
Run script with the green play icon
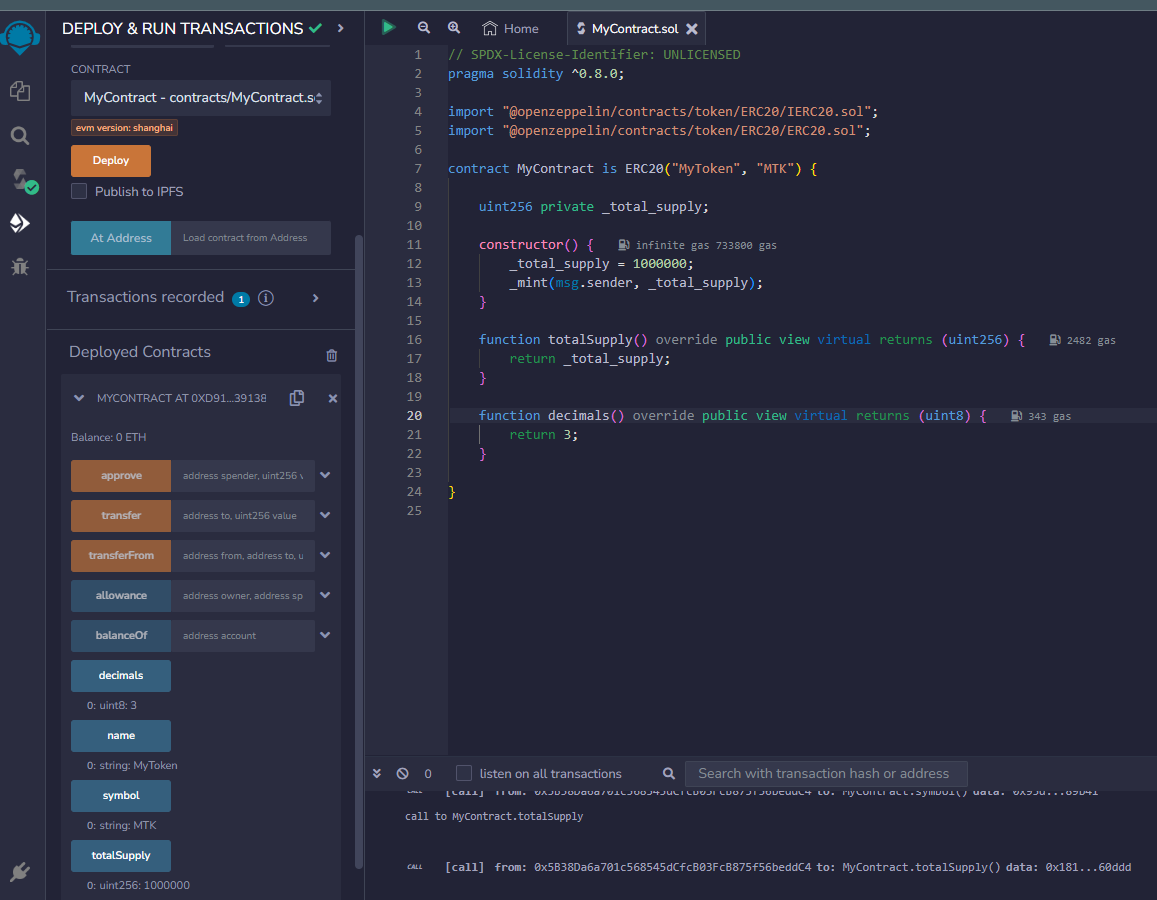point(389,27)
